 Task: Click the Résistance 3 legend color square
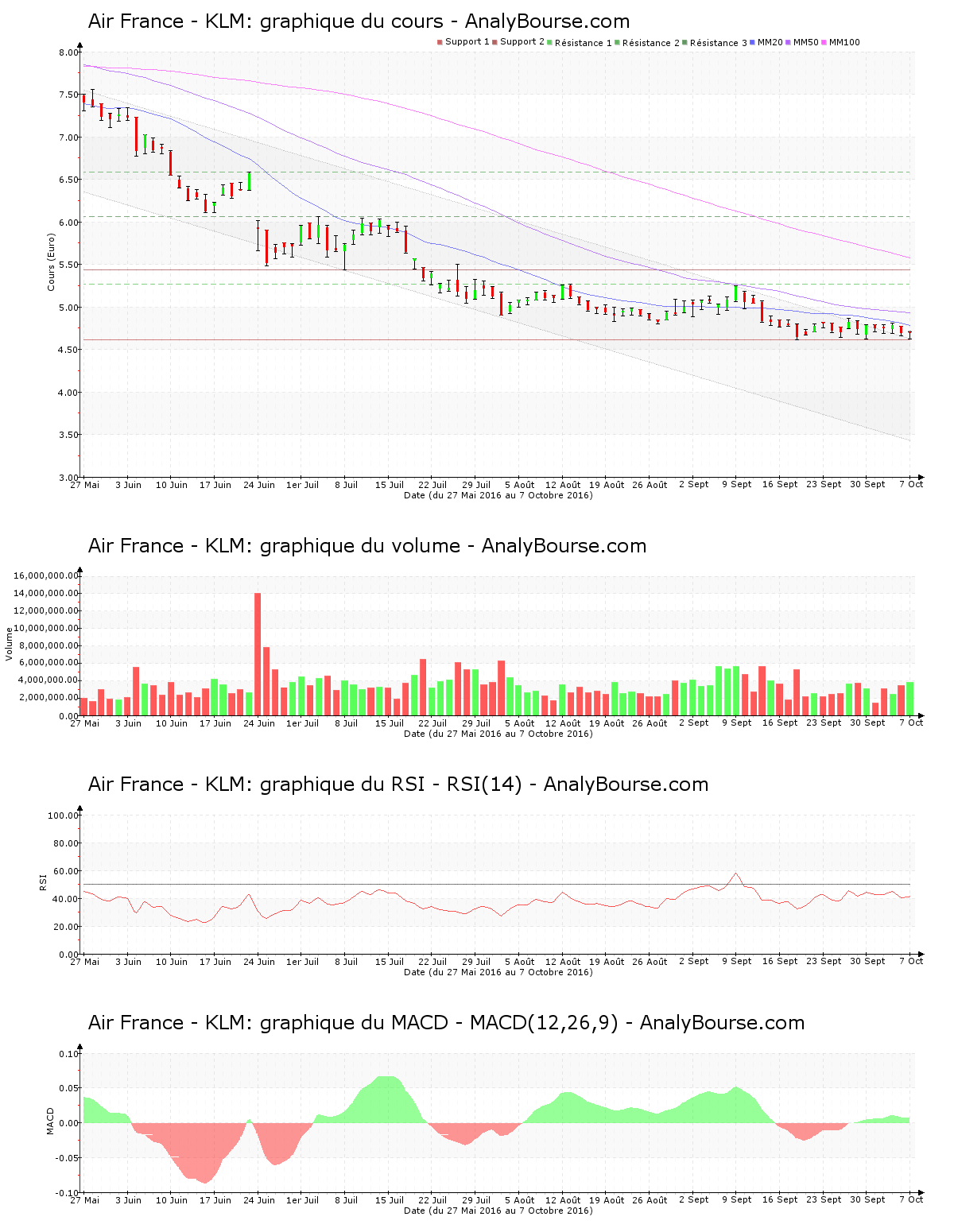(x=684, y=42)
